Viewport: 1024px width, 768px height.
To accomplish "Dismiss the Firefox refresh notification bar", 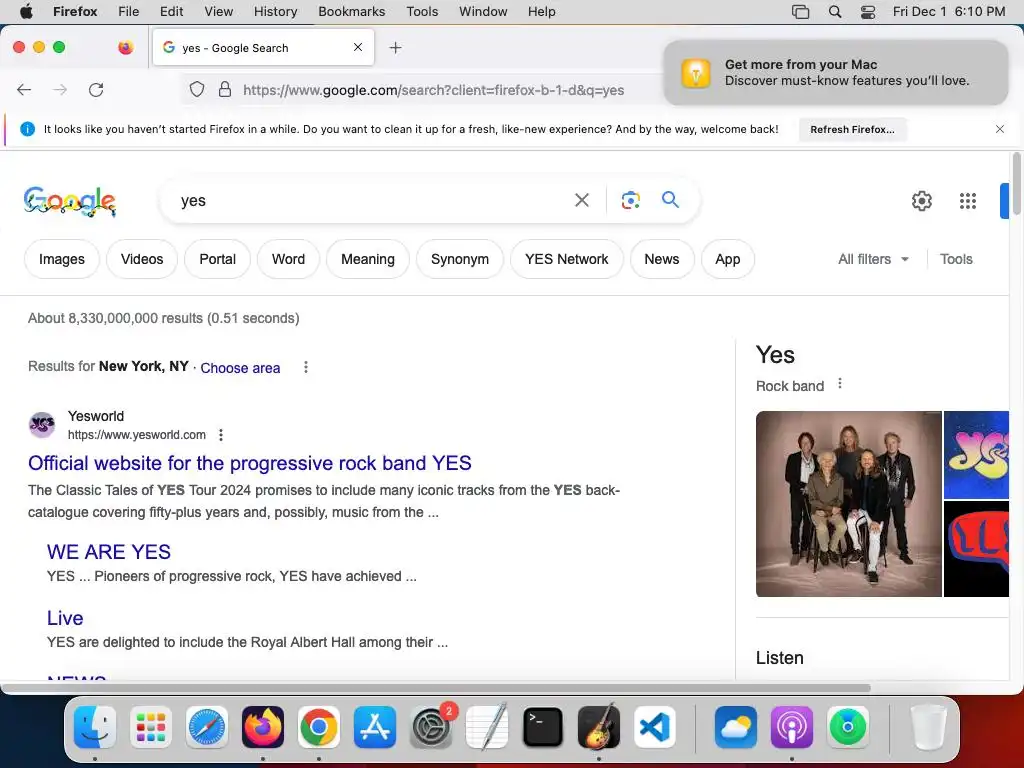I will click(999, 129).
